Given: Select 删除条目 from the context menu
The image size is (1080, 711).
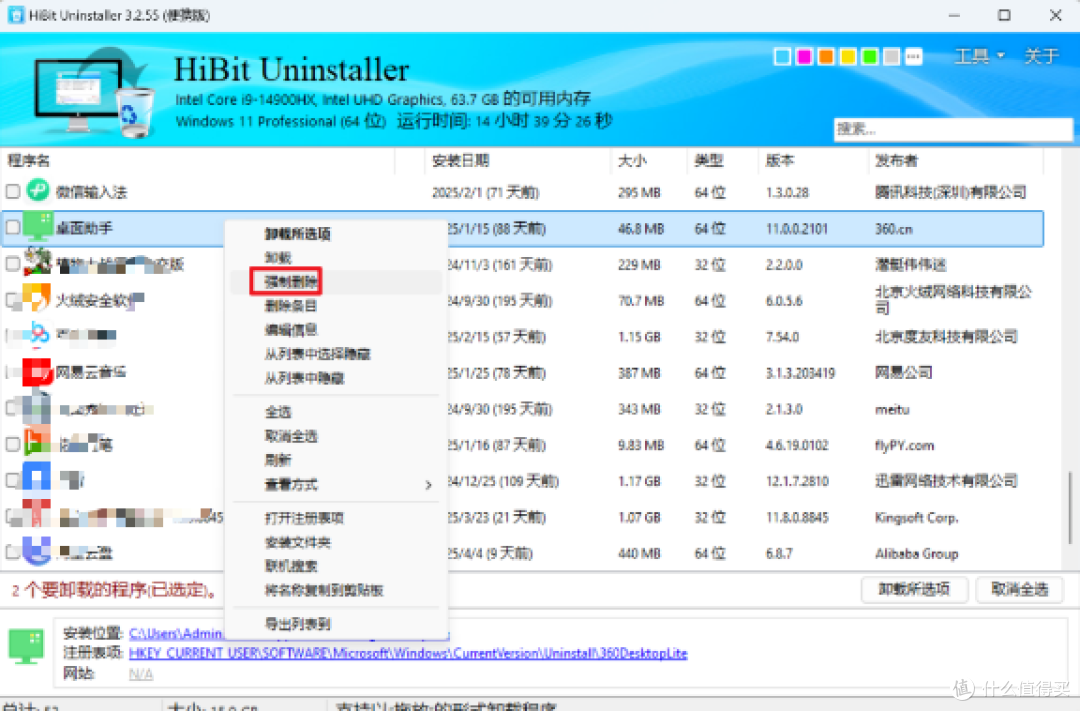Looking at the screenshot, I should 336,305.
